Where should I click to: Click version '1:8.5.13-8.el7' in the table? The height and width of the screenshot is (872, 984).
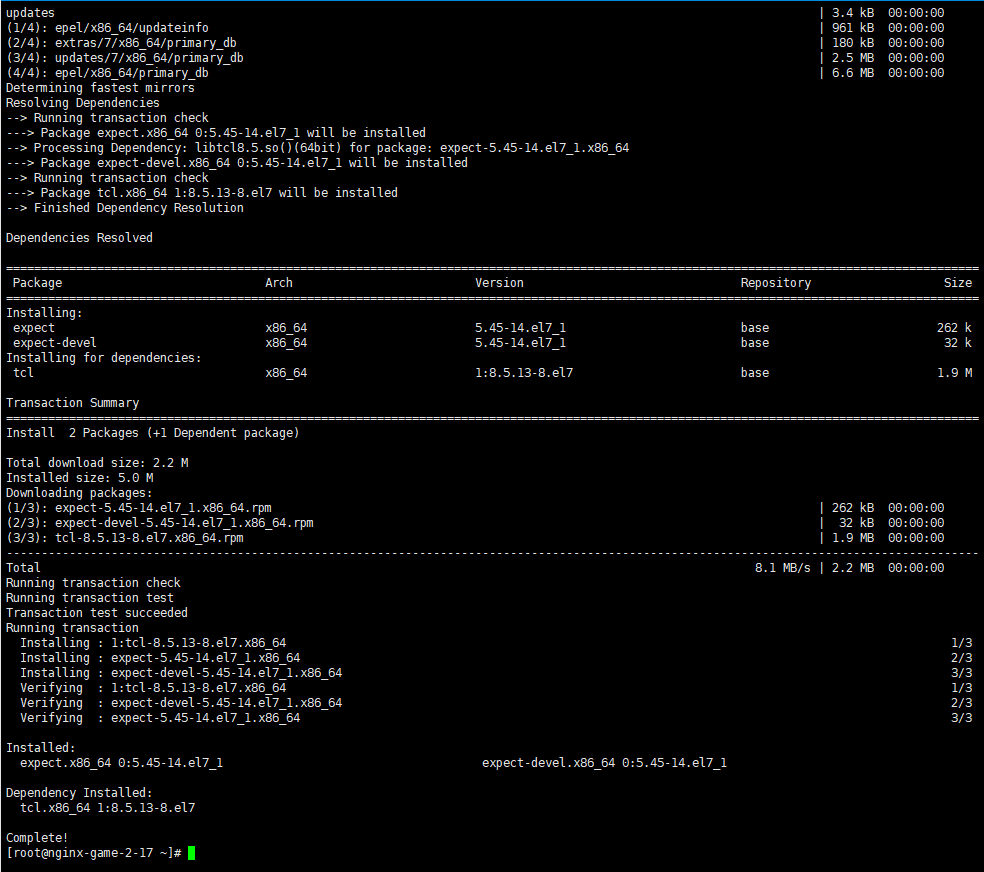[524, 373]
